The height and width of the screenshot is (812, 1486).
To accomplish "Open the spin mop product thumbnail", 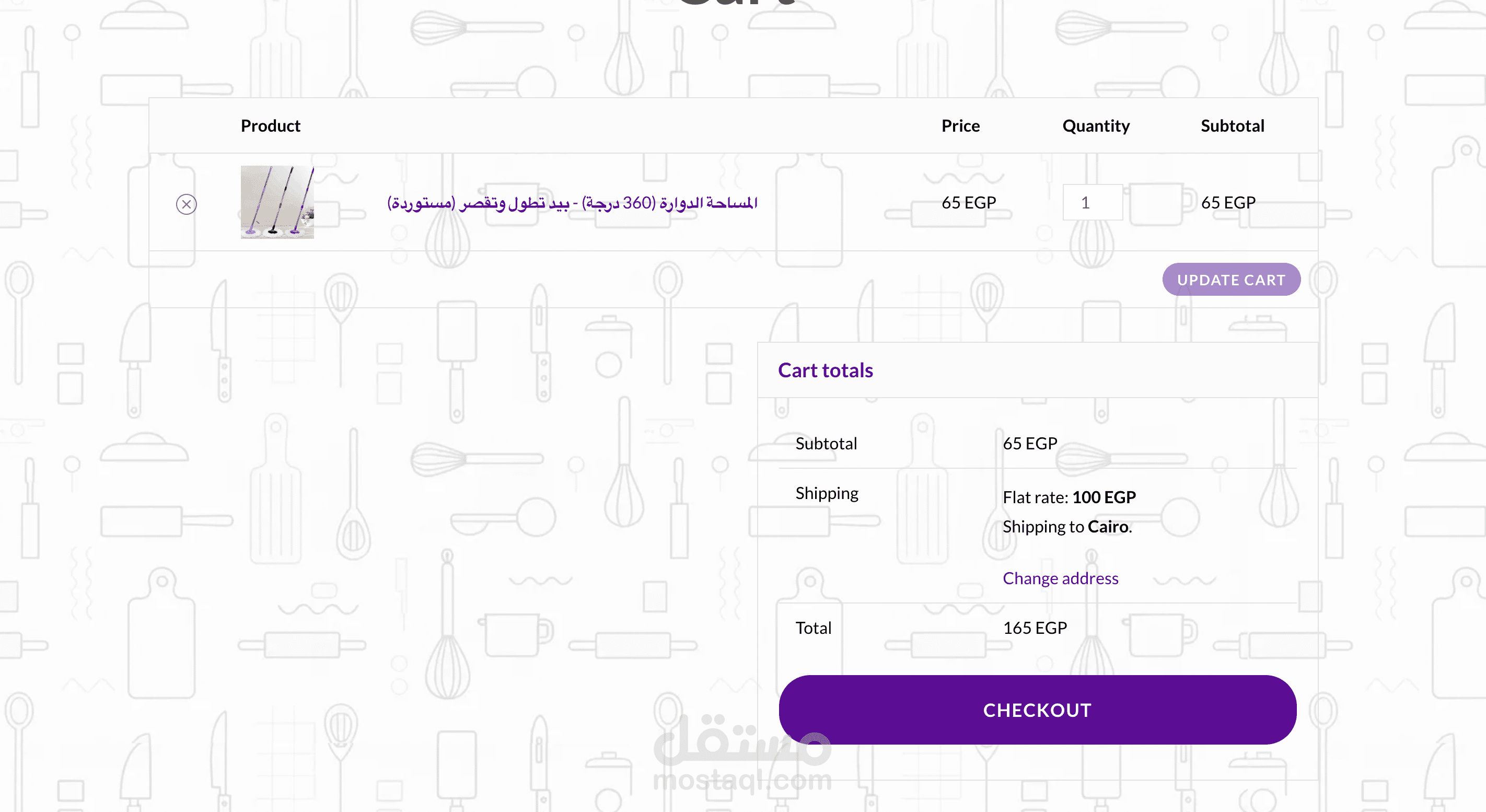I will [277, 202].
